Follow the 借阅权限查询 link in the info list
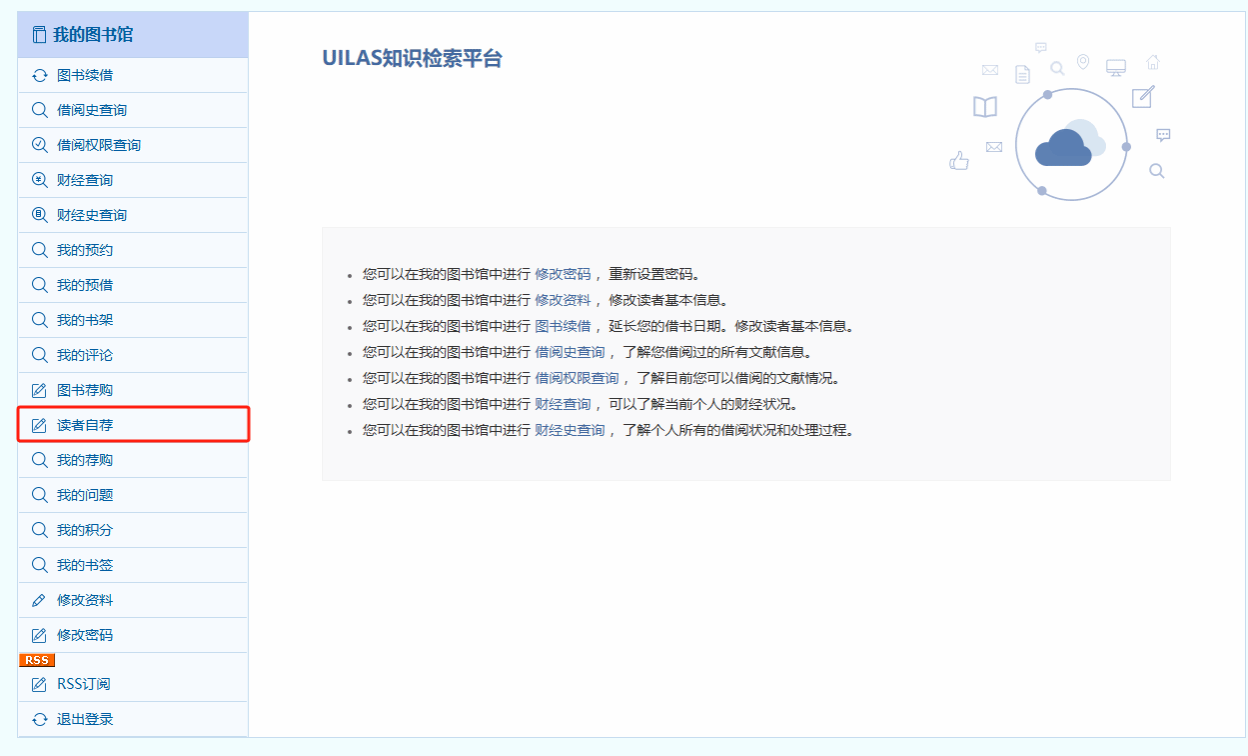 tap(577, 378)
